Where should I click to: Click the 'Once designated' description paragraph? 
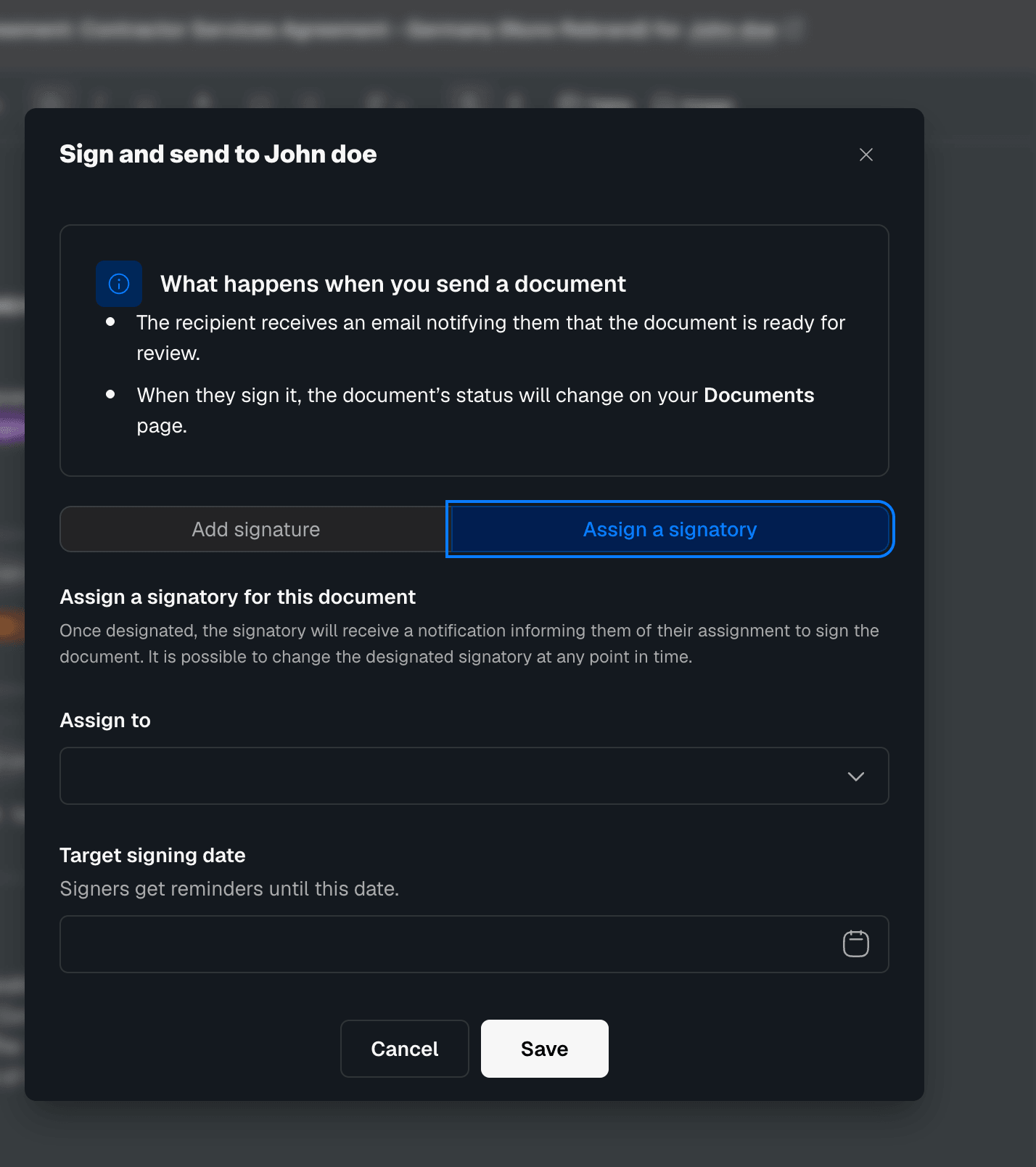click(469, 644)
